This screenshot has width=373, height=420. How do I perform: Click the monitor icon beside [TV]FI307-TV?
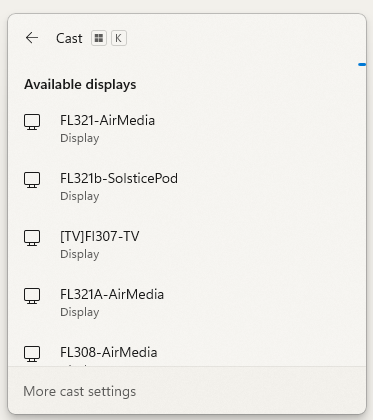(32, 238)
